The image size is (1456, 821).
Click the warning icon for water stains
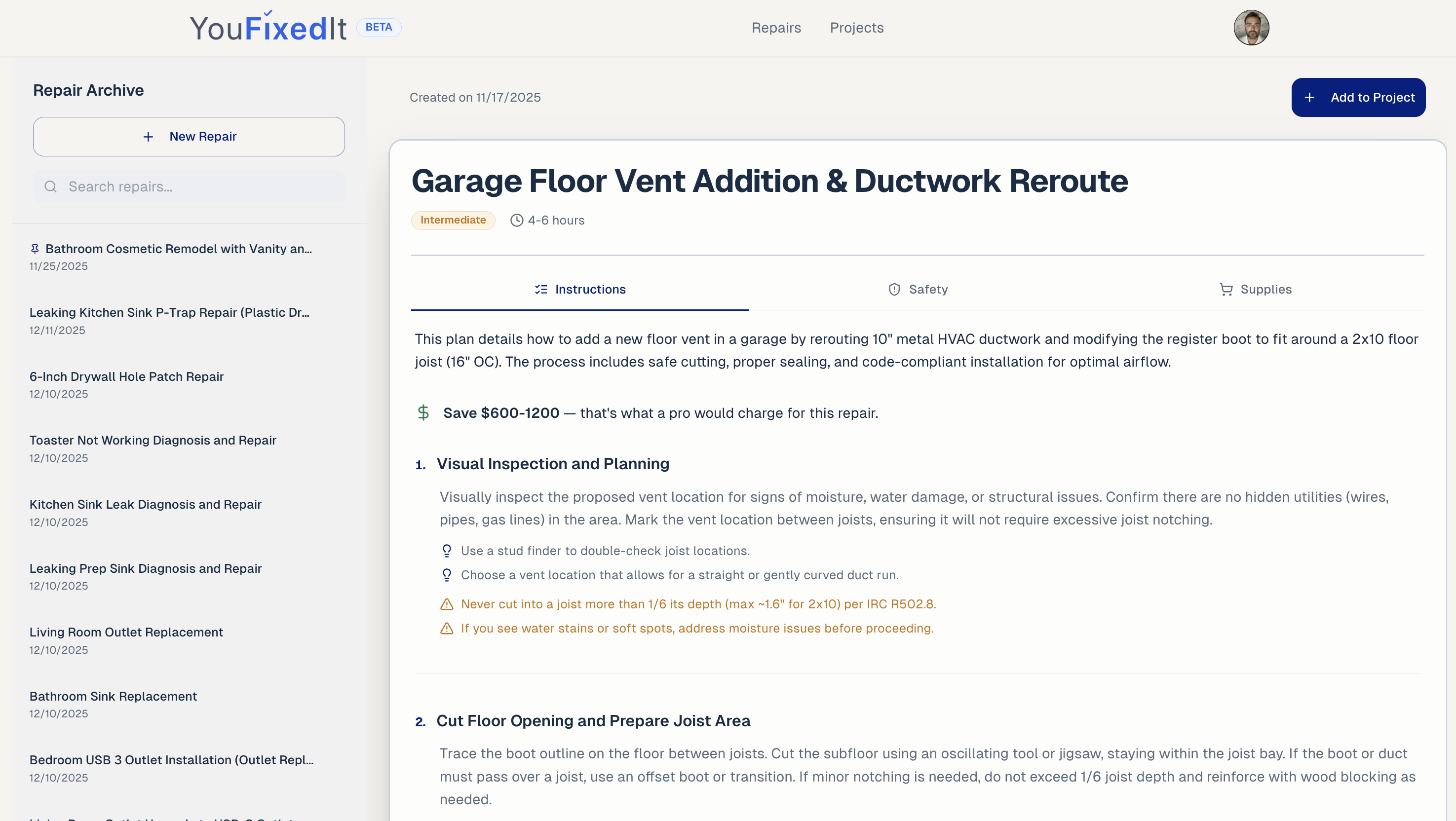click(447, 628)
